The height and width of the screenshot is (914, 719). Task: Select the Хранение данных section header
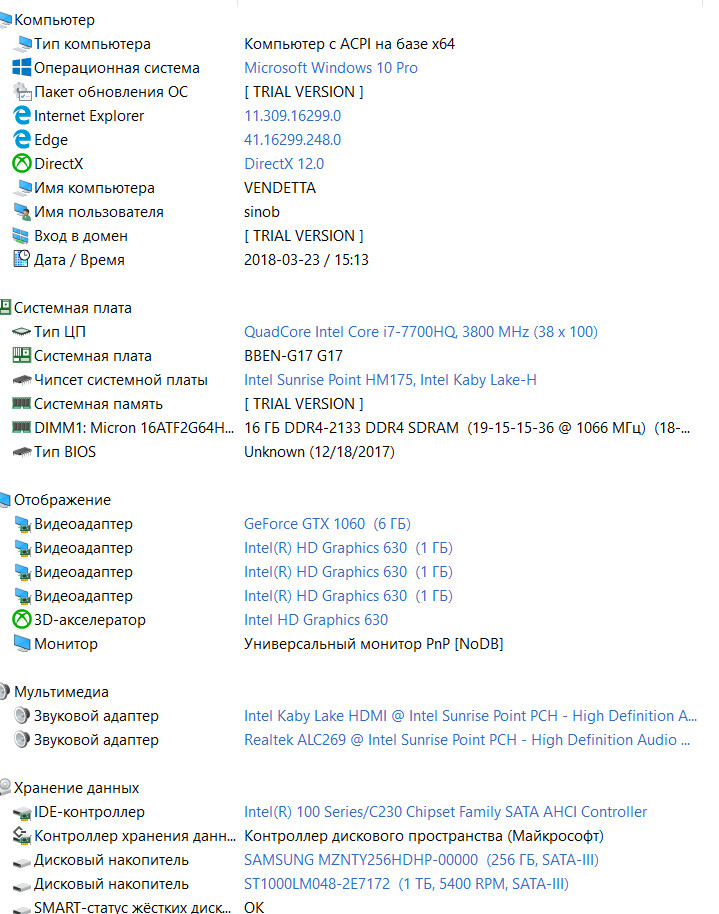pos(76,788)
